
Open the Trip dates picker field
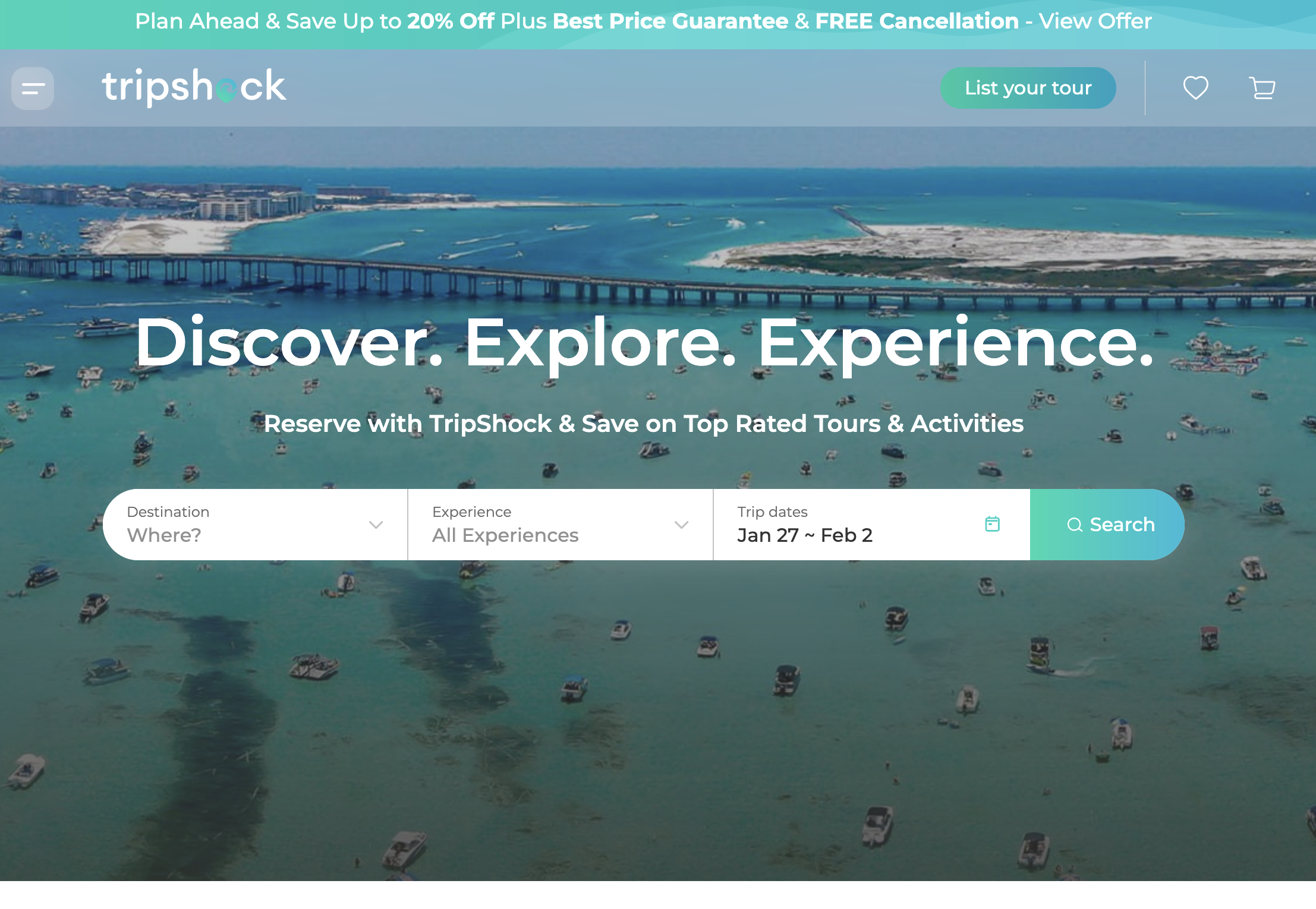click(871, 525)
